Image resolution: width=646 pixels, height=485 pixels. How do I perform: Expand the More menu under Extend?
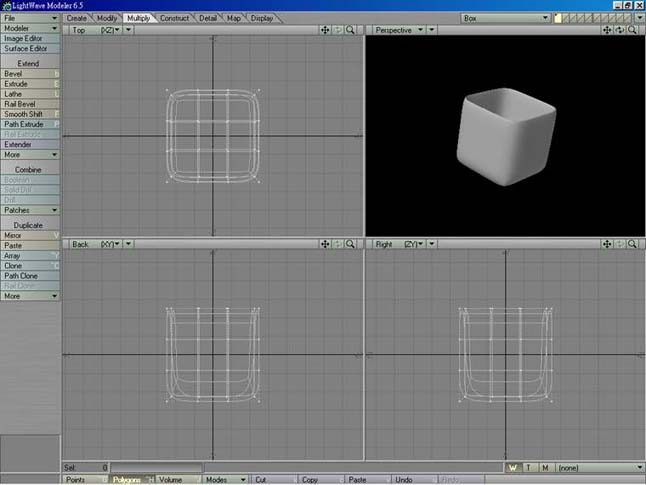pos(30,155)
